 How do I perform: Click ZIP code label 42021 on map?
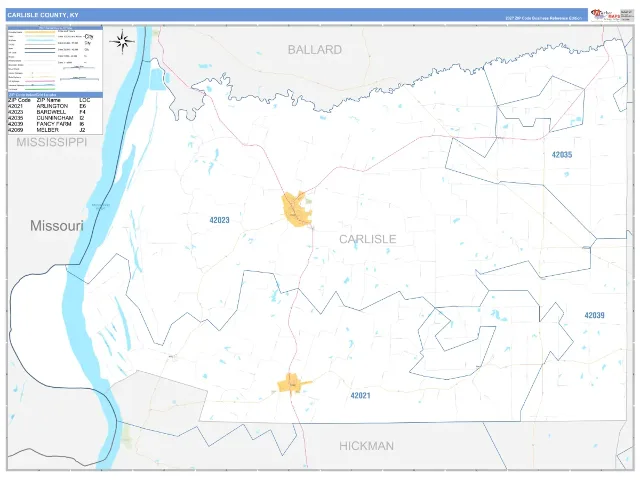pyautogui.click(x=360, y=396)
